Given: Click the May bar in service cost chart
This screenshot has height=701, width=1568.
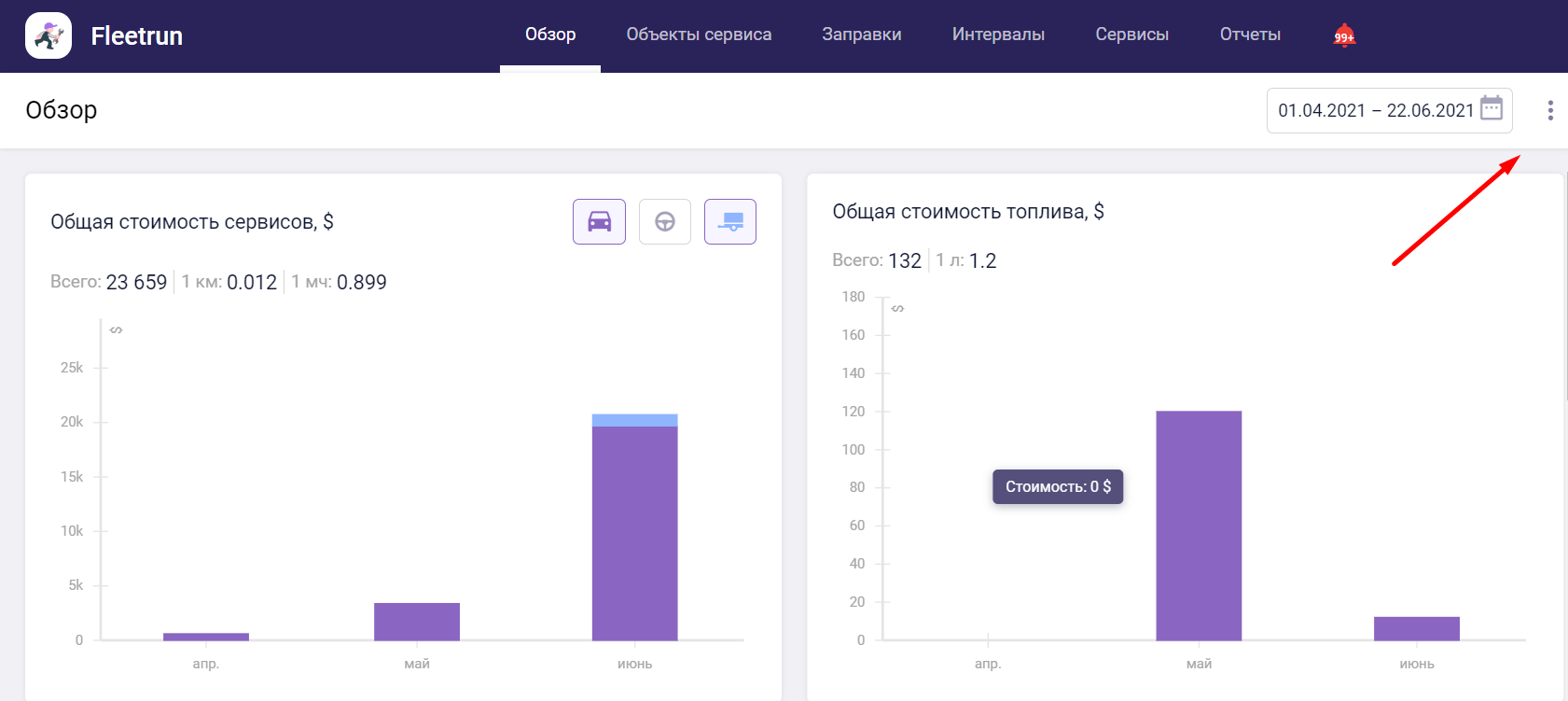Looking at the screenshot, I should pos(417,622).
